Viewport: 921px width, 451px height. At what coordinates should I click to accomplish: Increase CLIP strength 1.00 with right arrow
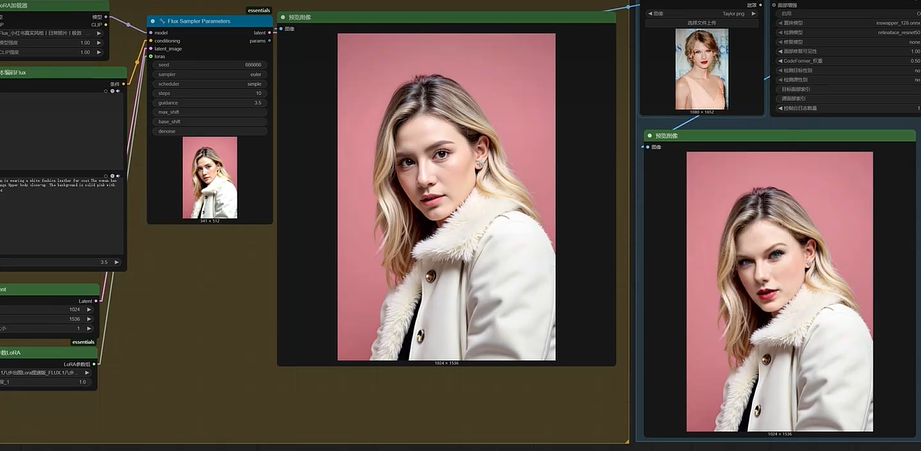point(98,52)
